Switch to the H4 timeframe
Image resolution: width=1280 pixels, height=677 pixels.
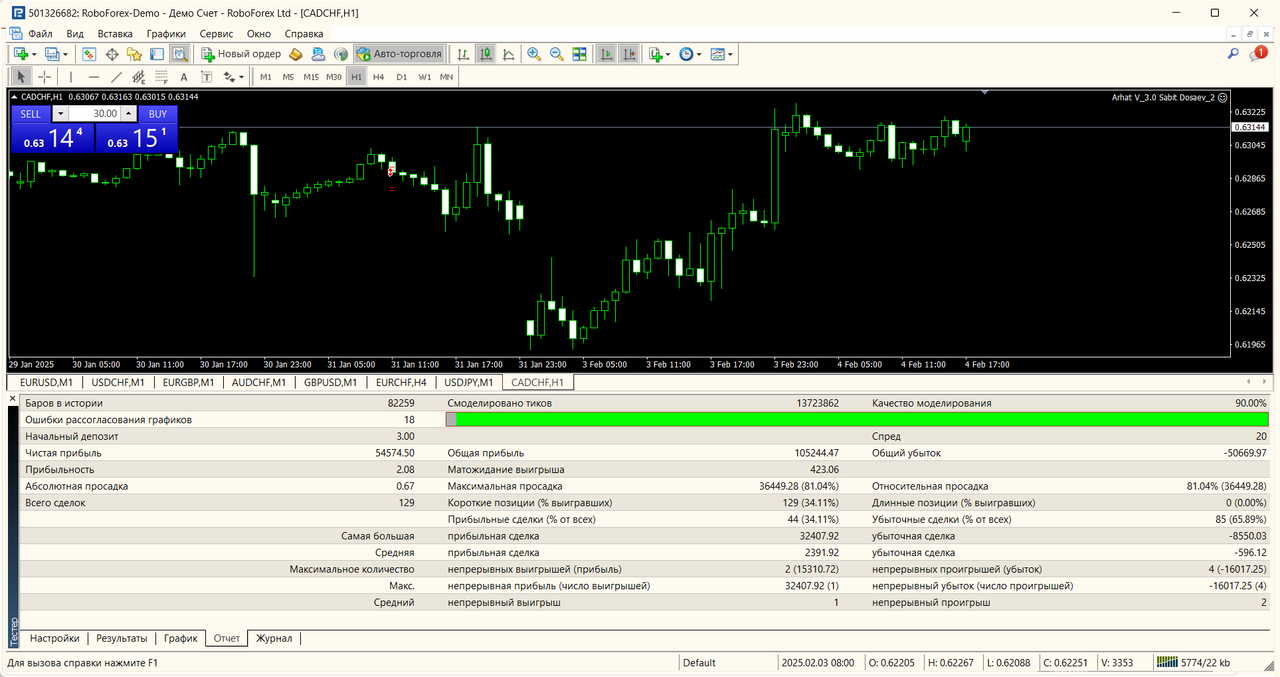coord(378,76)
